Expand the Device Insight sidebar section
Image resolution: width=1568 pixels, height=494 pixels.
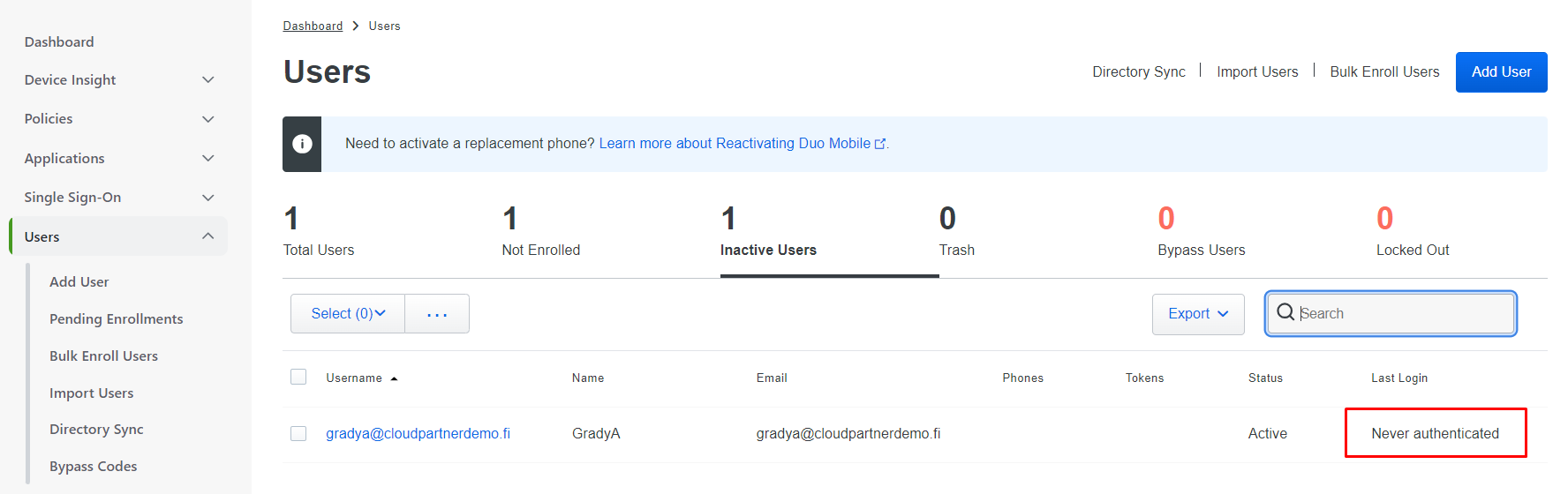[x=208, y=80]
